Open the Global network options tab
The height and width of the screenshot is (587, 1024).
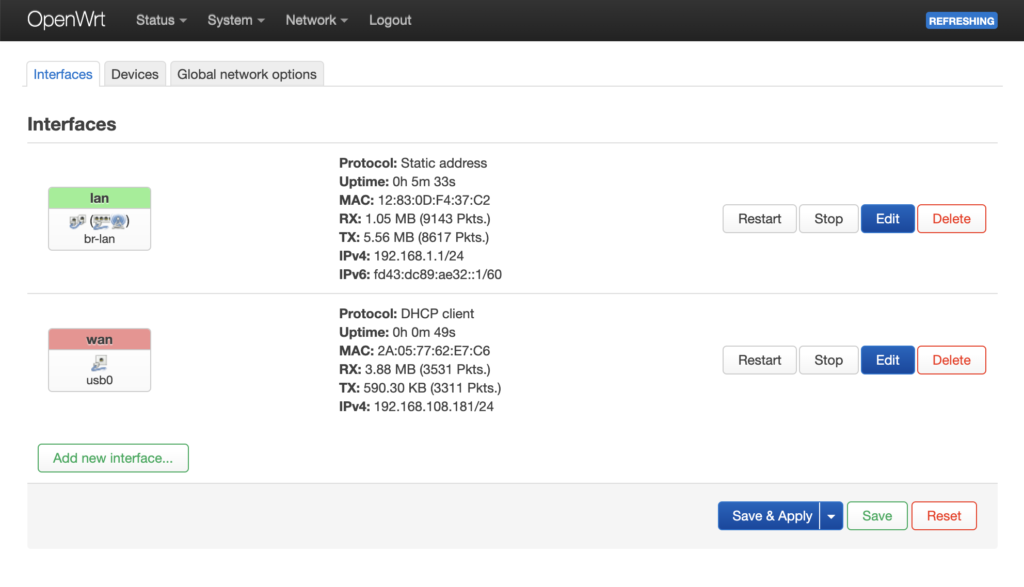247,74
